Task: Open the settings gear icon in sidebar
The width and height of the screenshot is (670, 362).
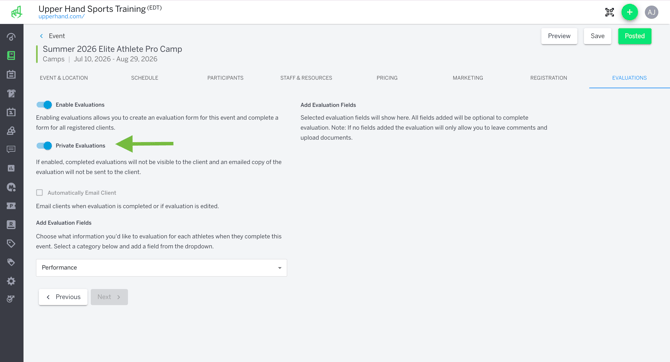Action: 11,281
